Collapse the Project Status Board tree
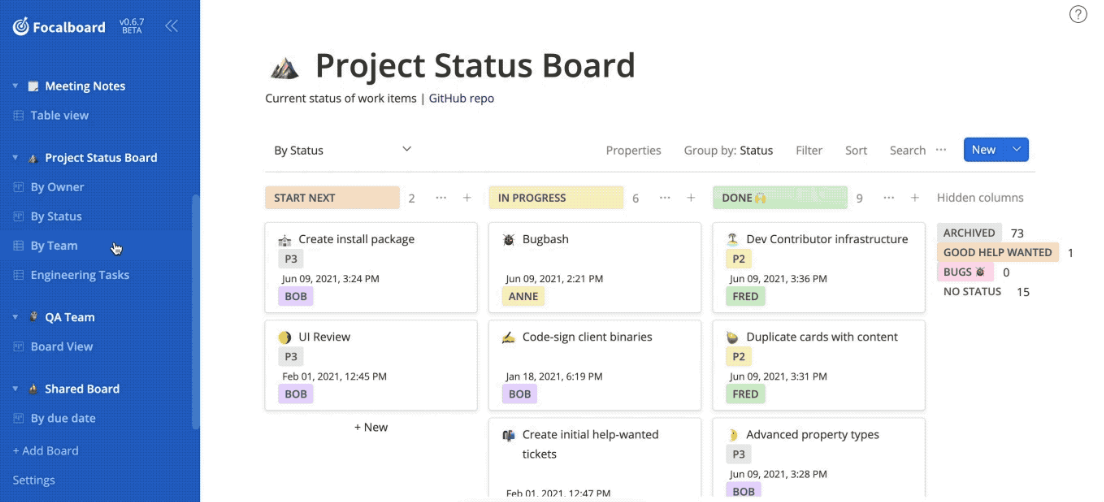The image size is (1104, 502). [15, 158]
